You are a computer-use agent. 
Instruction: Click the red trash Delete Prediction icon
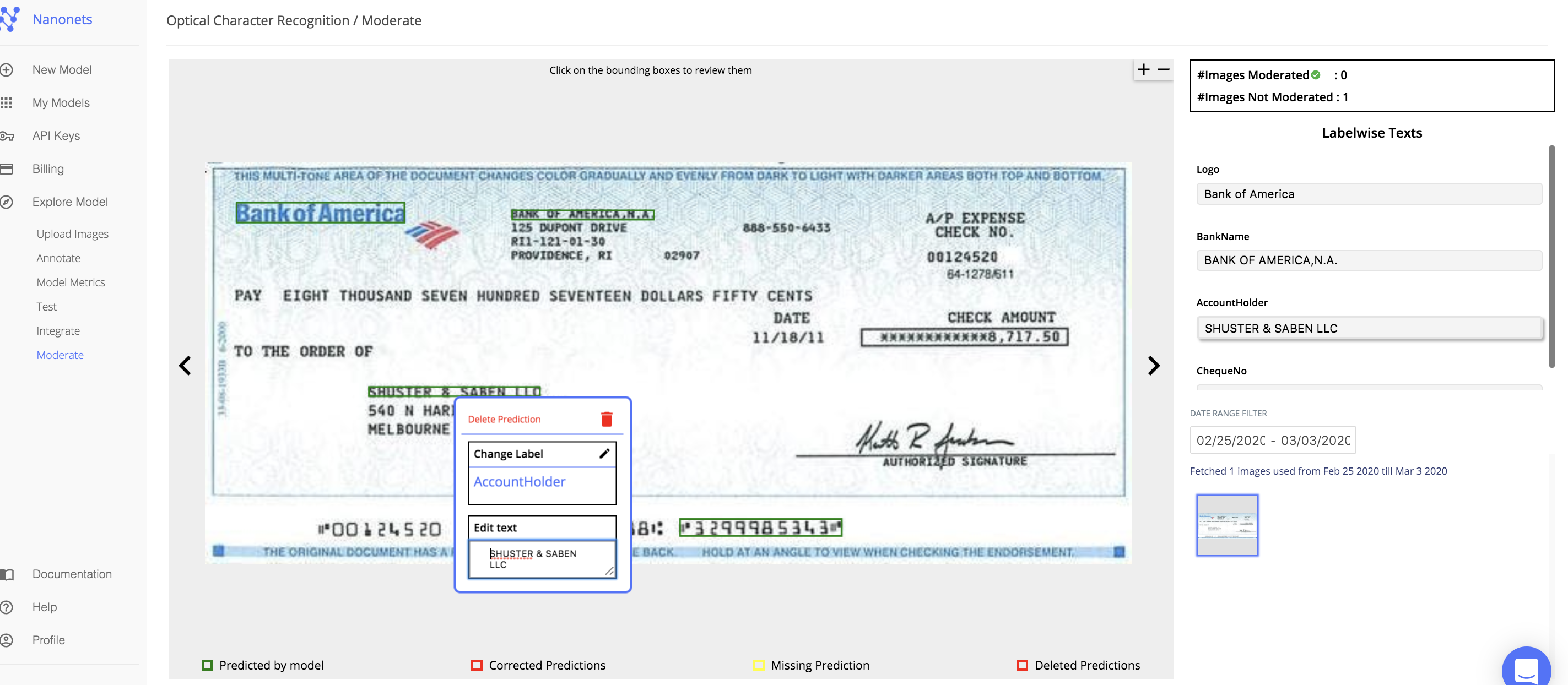click(606, 419)
